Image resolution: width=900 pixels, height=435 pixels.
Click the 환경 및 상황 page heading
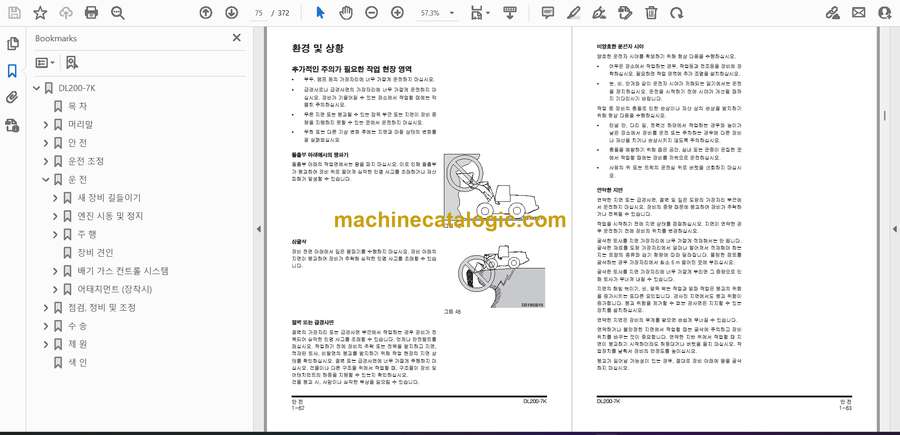click(x=317, y=49)
